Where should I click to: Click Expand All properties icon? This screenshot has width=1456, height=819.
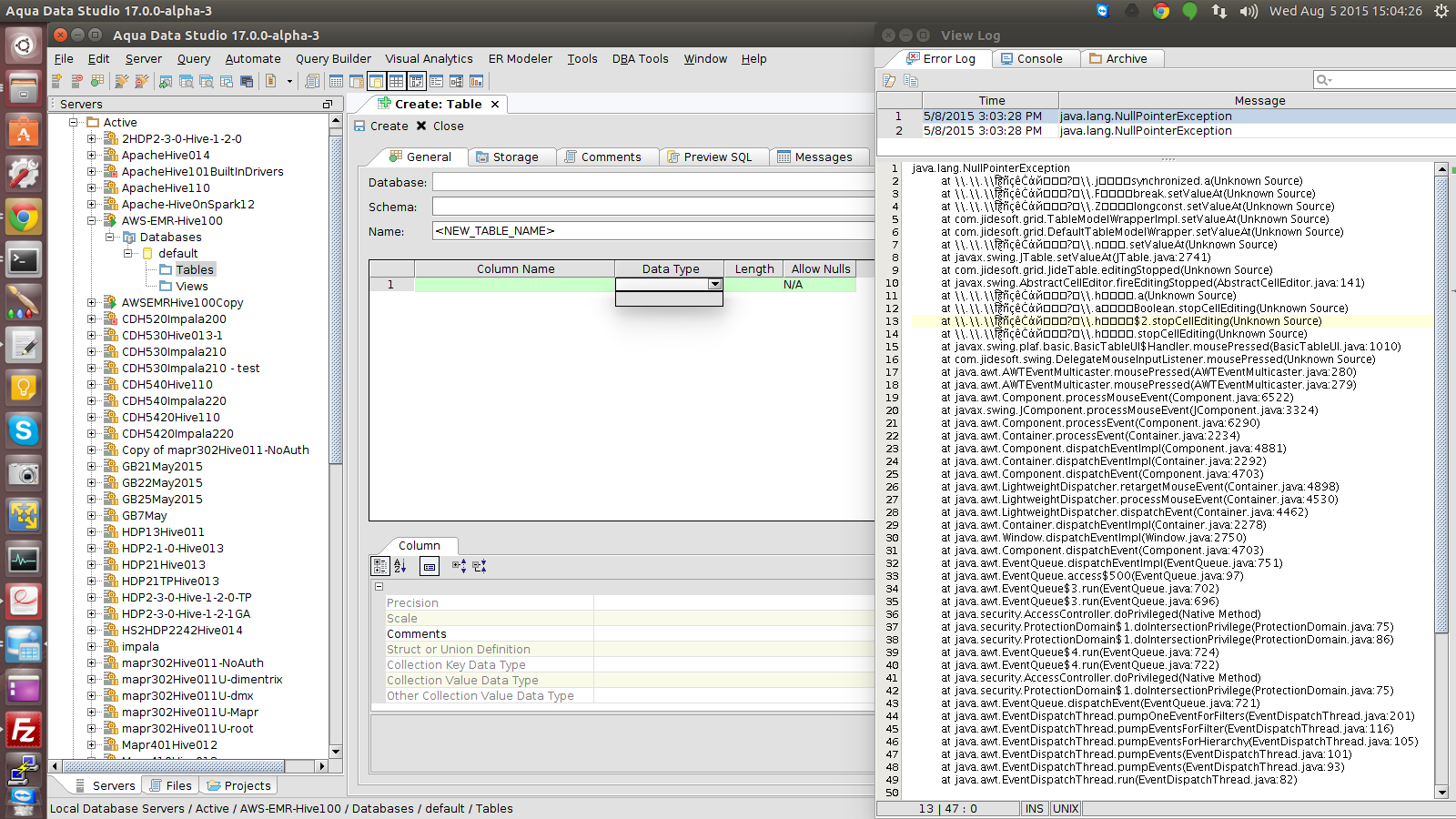coord(460,566)
